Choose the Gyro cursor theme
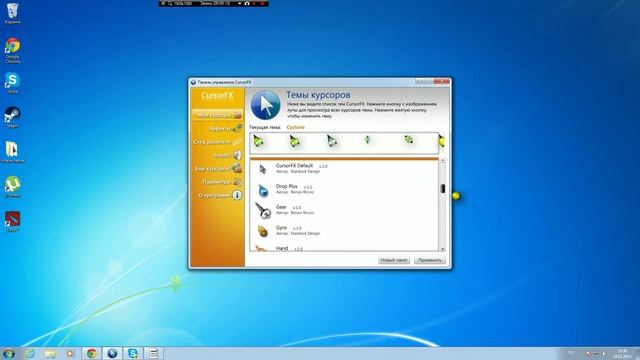This screenshot has width=640, height=360. [x=344, y=231]
